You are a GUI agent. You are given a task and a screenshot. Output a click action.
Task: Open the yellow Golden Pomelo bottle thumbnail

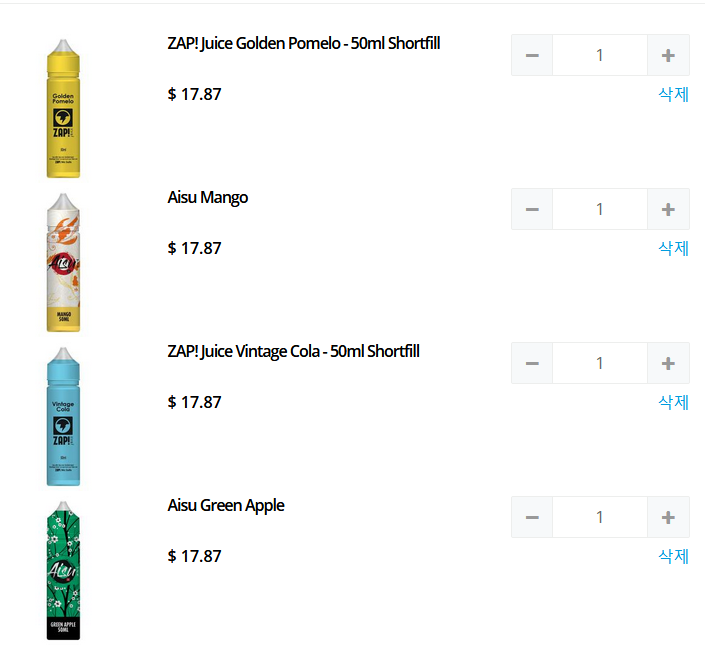[63, 108]
